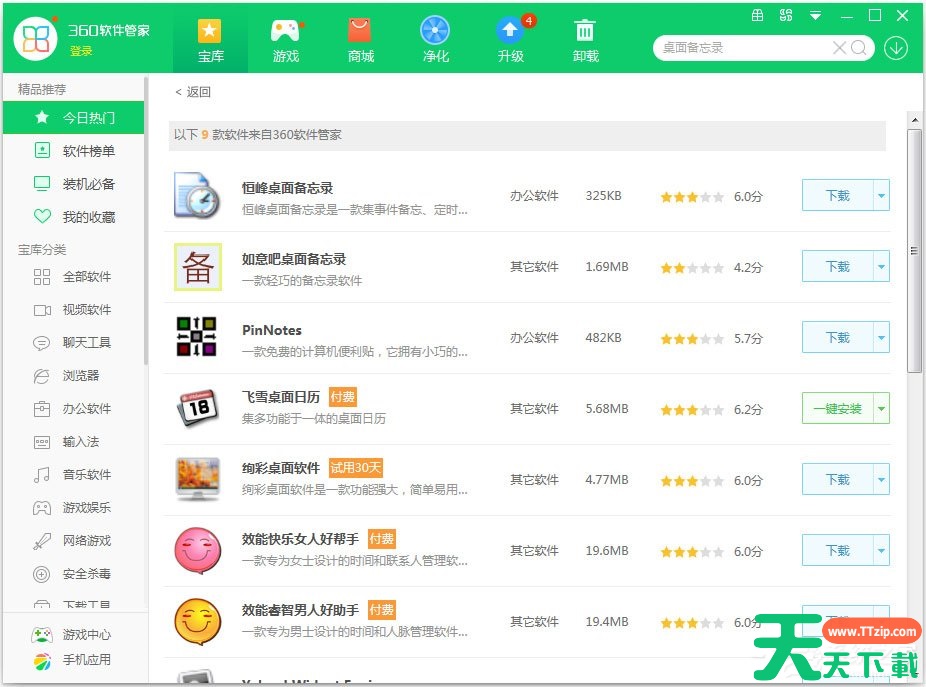The height and width of the screenshot is (687, 926).
Task: Open the download manager arrow icon
Action: pyautogui.click(x=896, y=48)
